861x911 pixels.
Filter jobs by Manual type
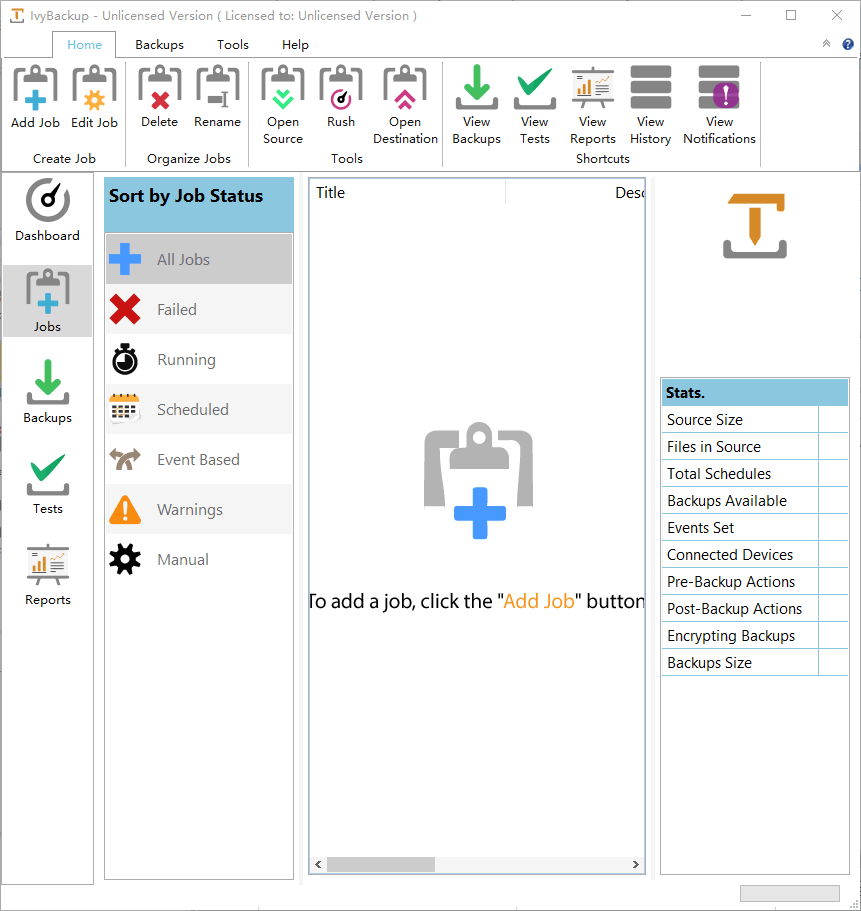pyautogui.click(x=199, y=559)
